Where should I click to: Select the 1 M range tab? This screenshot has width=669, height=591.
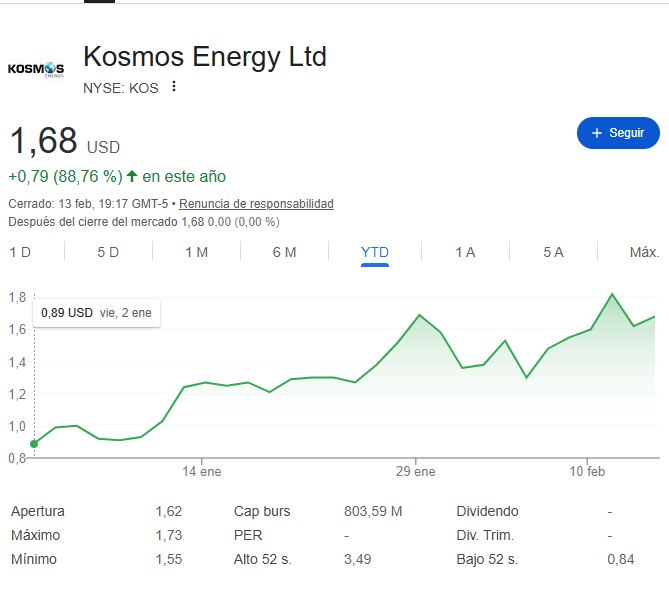tap(196, 252)
